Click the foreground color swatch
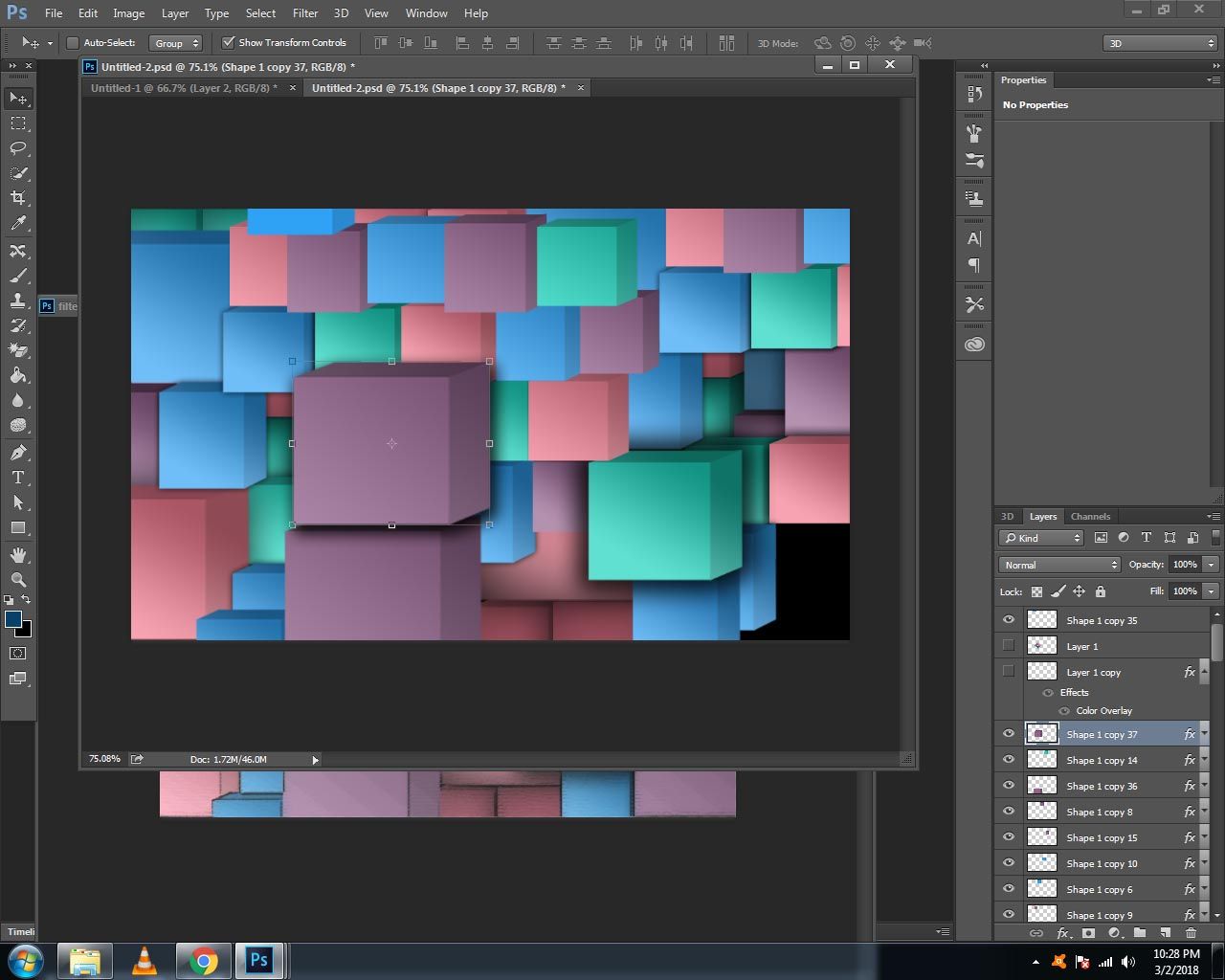This screenshot has height=980, width=1225. coord(13,619)
